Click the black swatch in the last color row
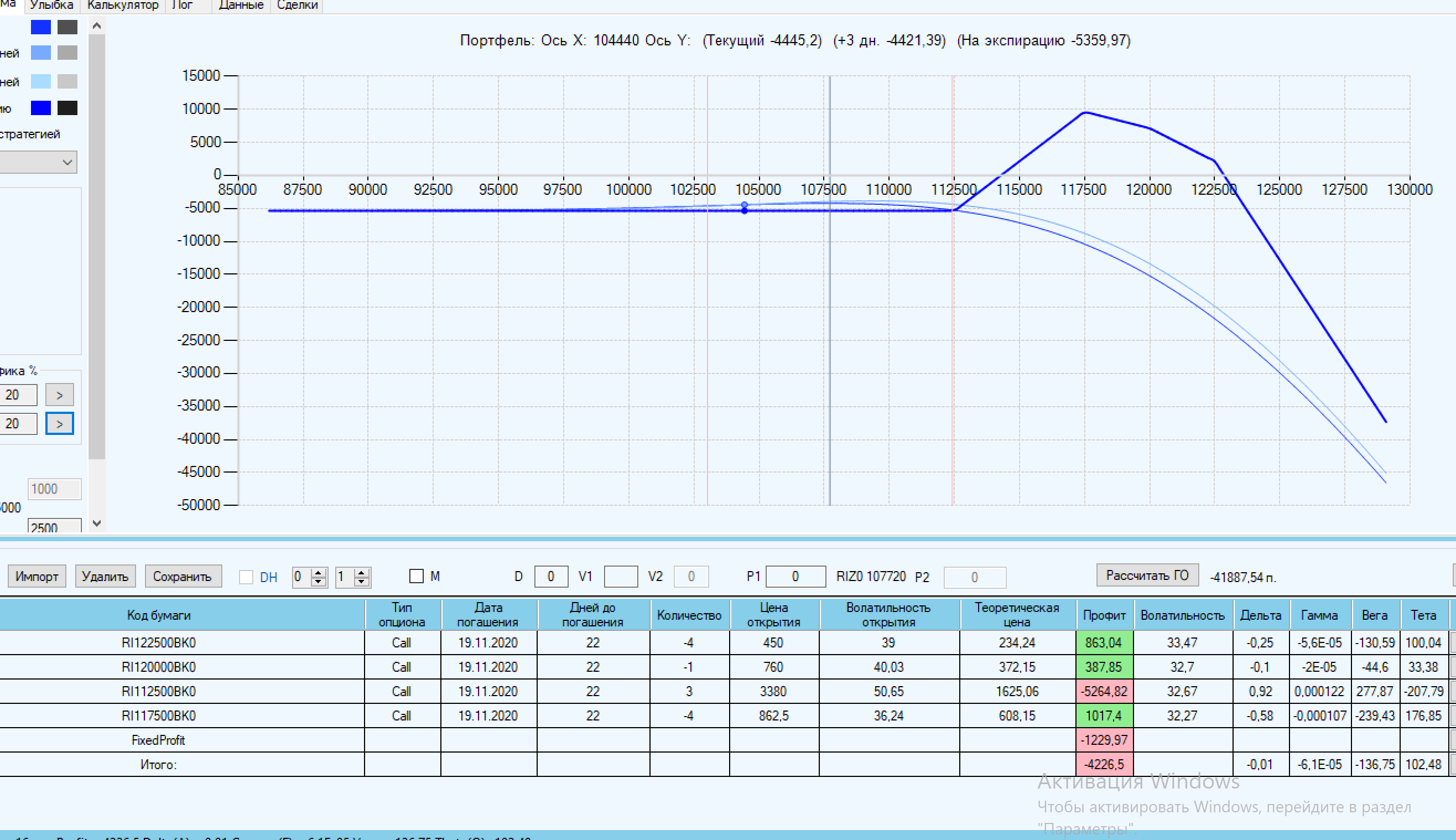Viewport: 1456px width, 840px height. [x=67, y=108]
